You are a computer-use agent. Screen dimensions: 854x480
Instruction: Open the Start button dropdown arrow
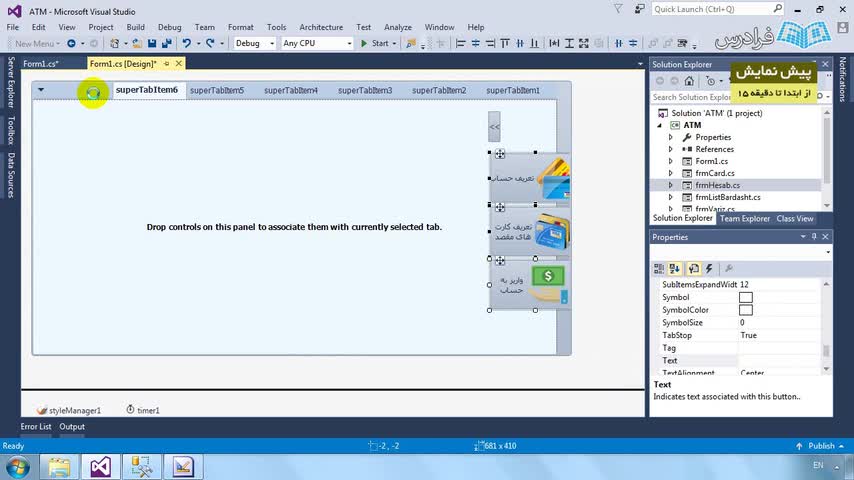[x=394, y=43]
